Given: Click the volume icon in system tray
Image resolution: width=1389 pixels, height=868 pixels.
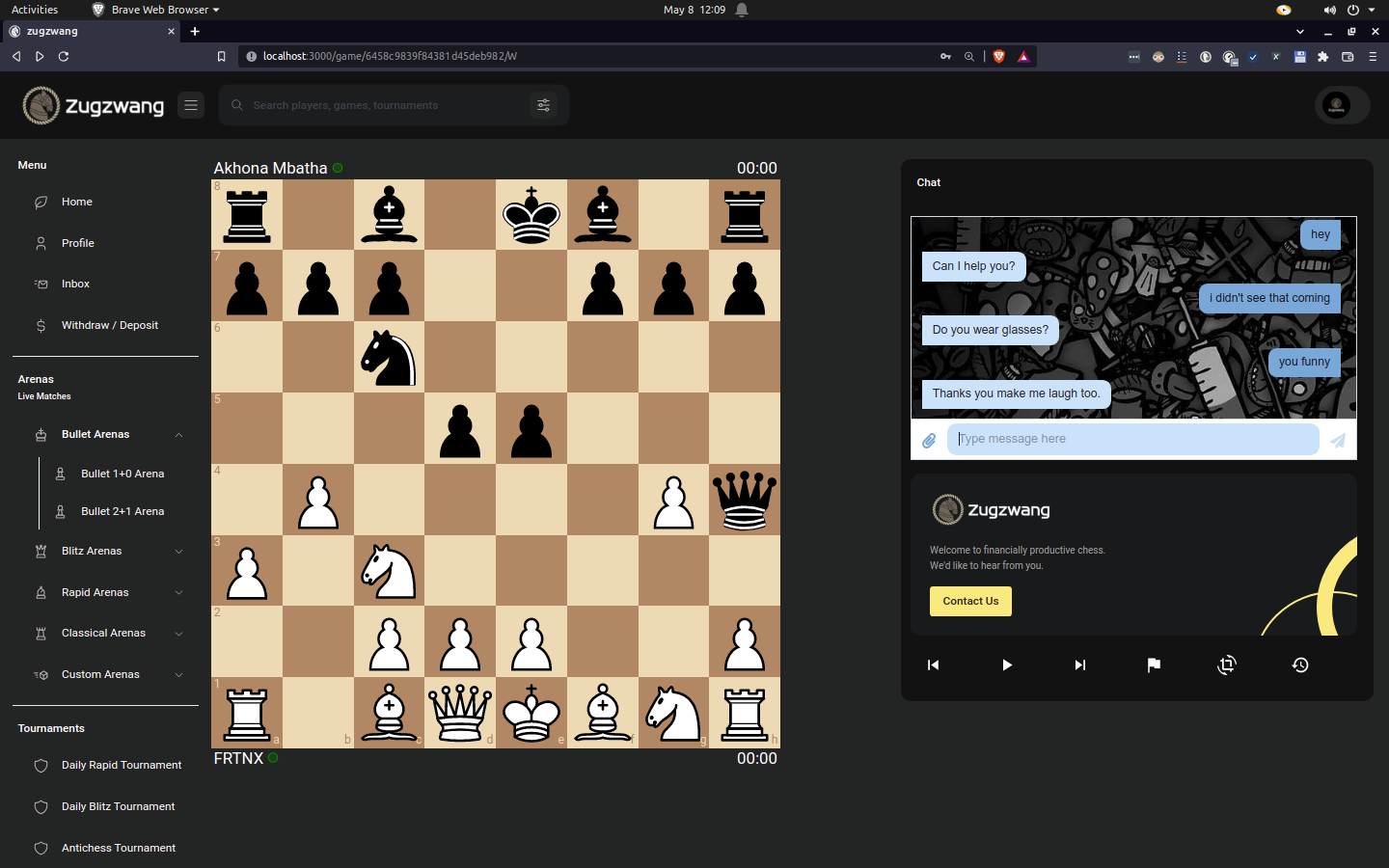Looking at the screenshot, I should [x=1329, y=10].
